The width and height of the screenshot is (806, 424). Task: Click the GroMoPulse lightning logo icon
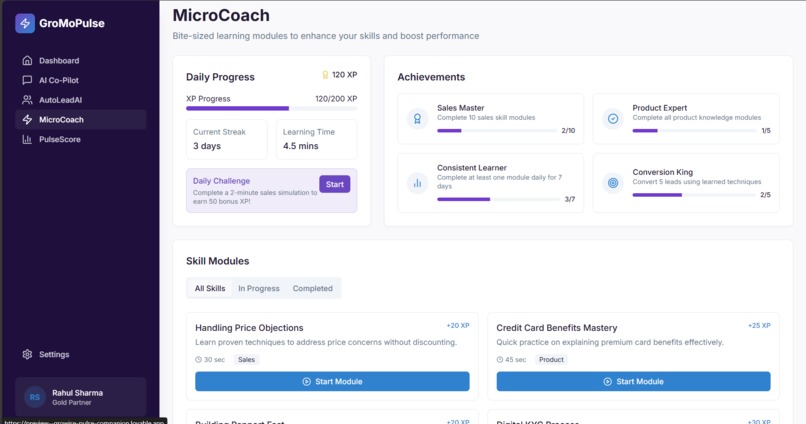tap(25, 23)
